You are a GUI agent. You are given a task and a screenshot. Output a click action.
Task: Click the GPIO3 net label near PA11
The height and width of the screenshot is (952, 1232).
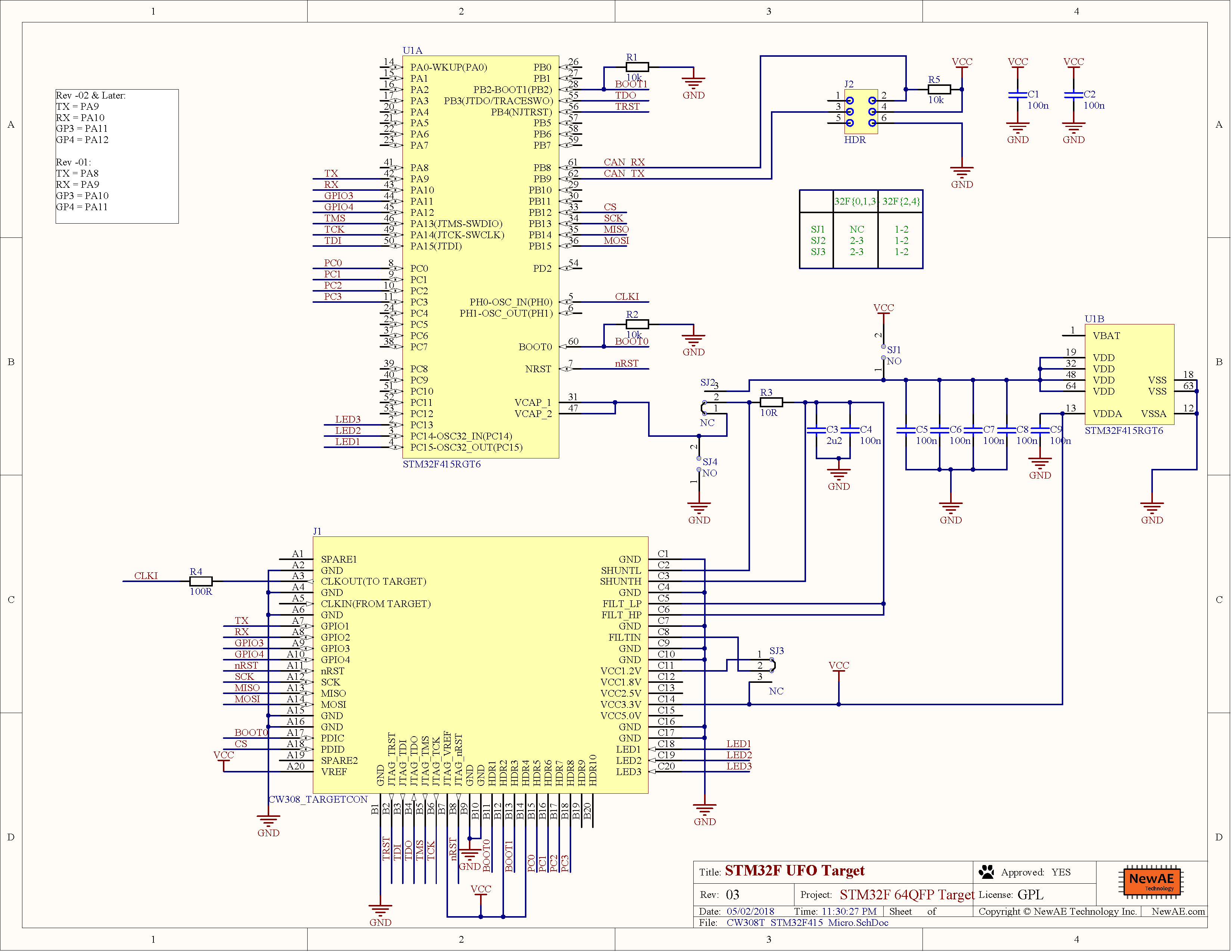[x=339, y=196]
